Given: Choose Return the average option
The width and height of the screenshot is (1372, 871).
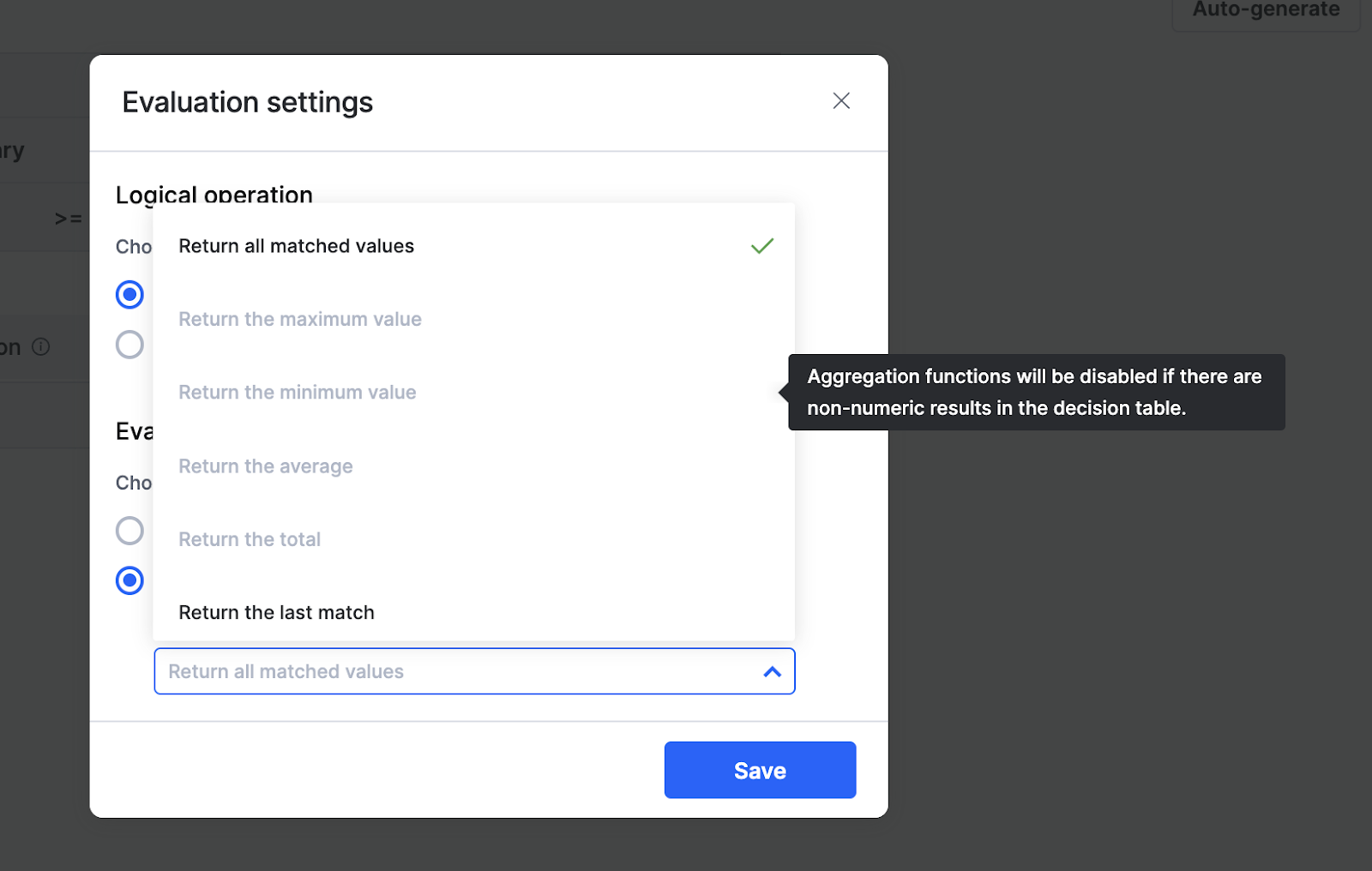Looking at the screenshot, I should 474,466.
